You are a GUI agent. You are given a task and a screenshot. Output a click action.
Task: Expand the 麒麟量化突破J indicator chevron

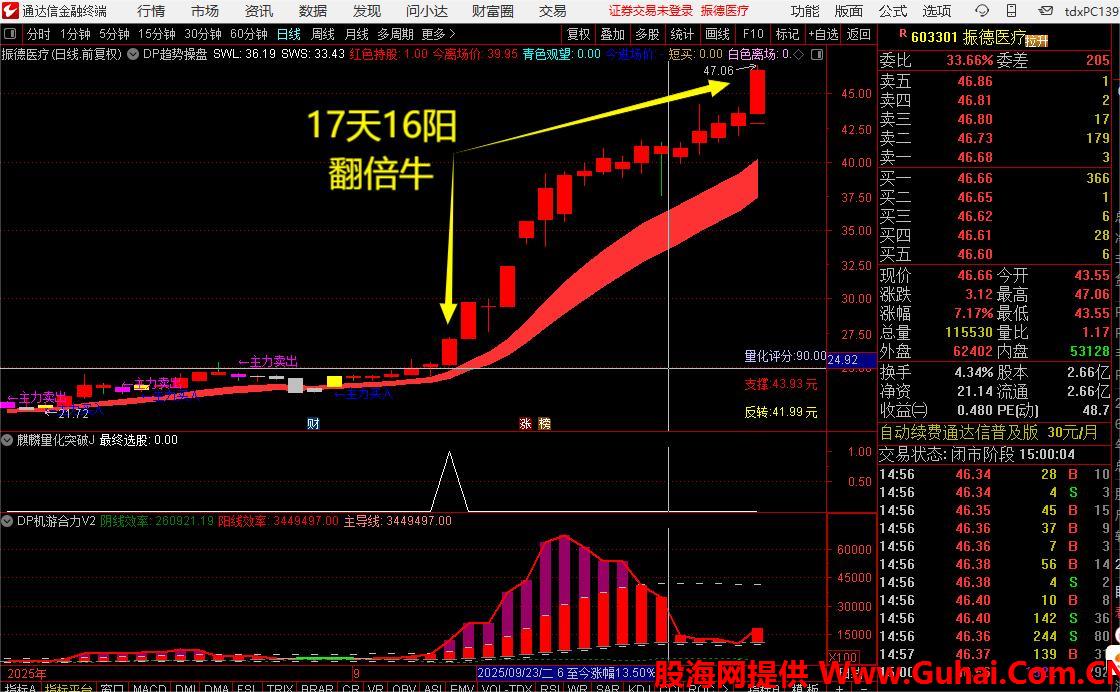(x=8, y=440)
